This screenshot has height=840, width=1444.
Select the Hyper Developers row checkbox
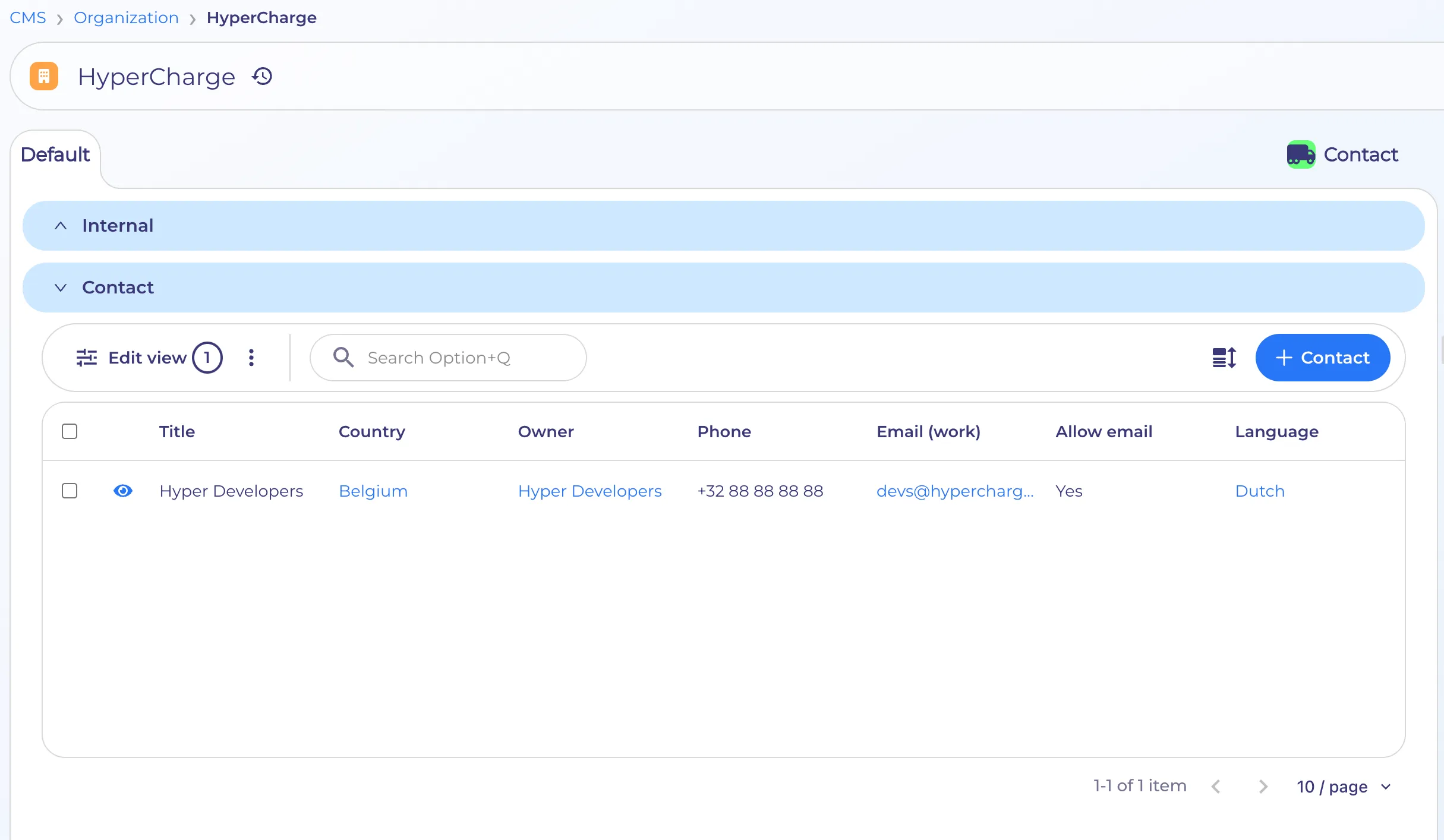[x=70, y=491]
